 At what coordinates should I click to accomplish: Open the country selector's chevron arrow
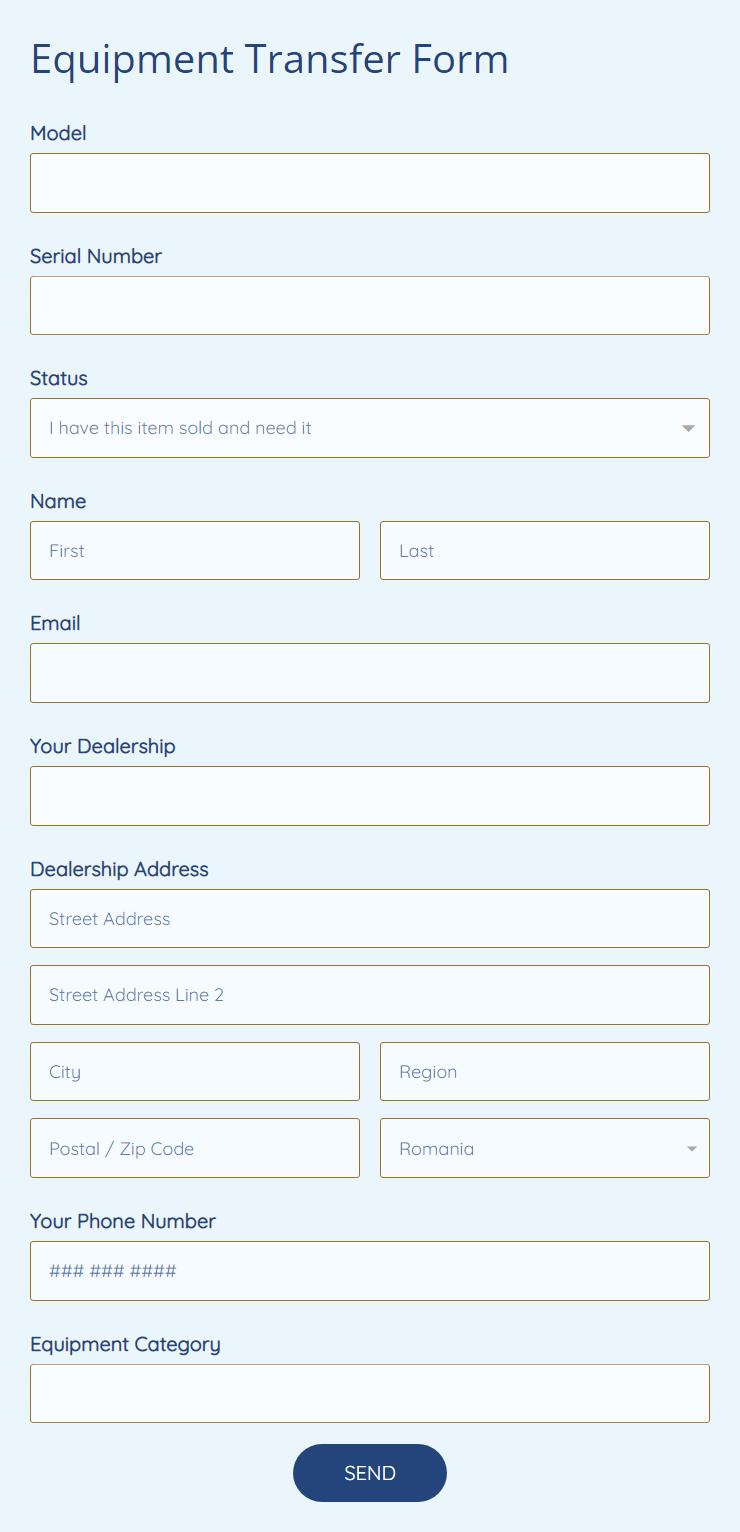tap(692, 1148)
